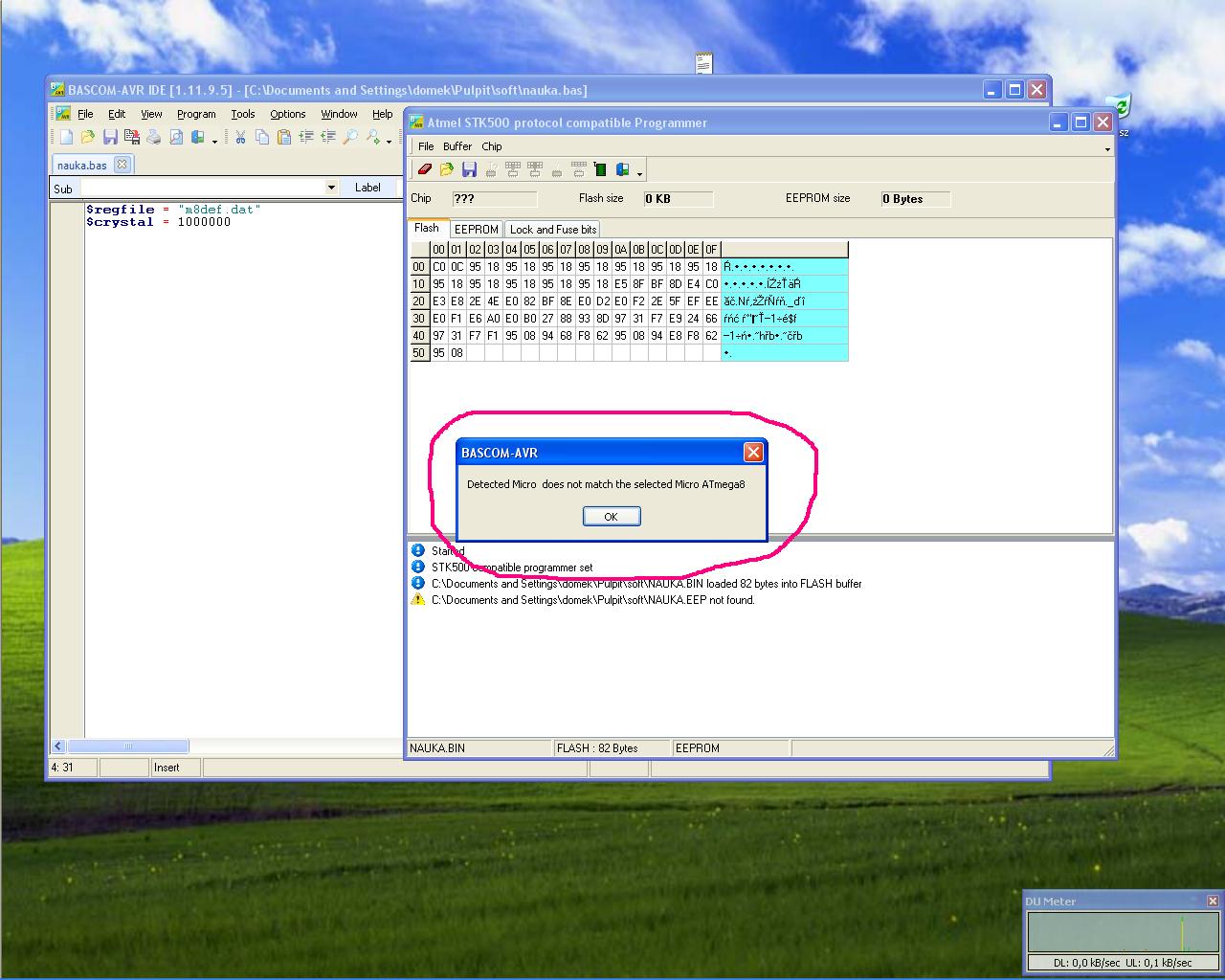Click the Cut scissors icon in IDE toolbar
This screenshot has width=1225, height=980.
[x=240, y=138]
